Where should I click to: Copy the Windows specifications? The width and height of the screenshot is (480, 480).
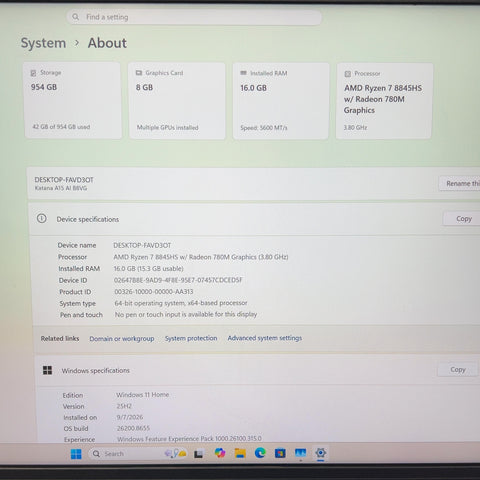tap(458, 369)
